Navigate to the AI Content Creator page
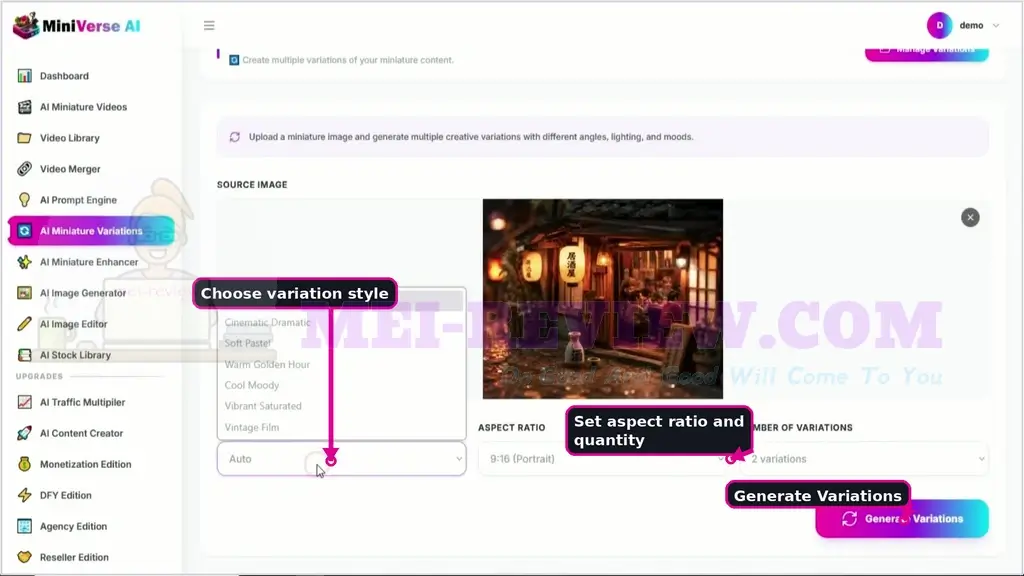This screenshot has height=576, width=1024. (x=82, y=433)
